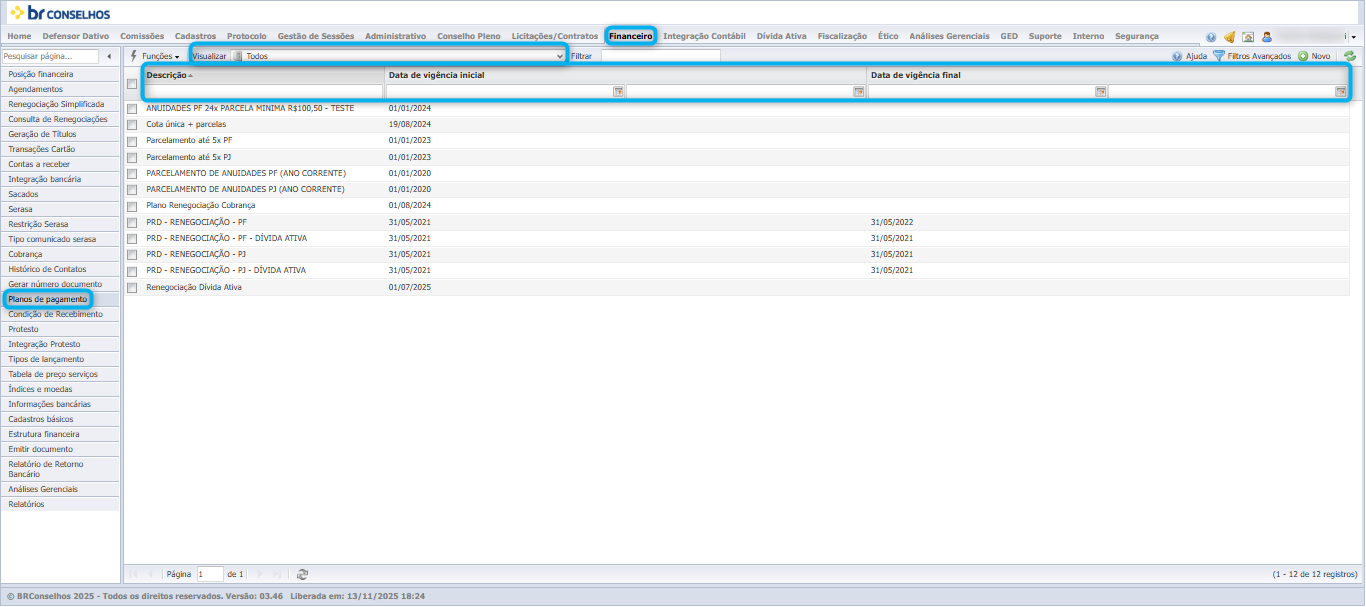Click the Filtros Avançados funnel button
Viewport: 1366px width, 607px height.
tap(1252, 57)
